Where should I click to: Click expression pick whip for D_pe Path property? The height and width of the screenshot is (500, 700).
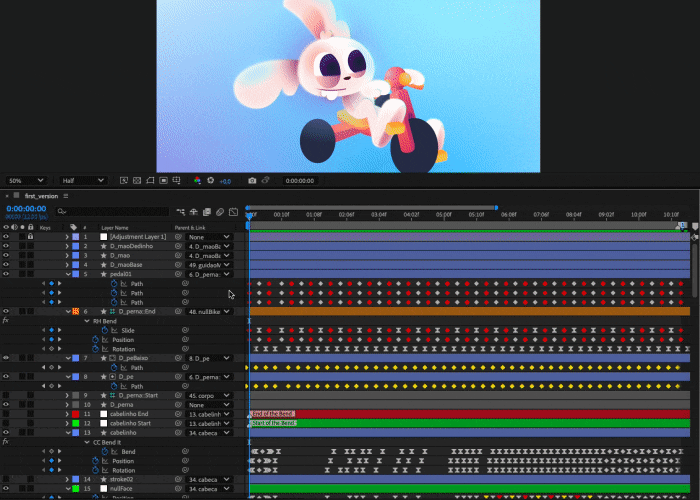185,386
